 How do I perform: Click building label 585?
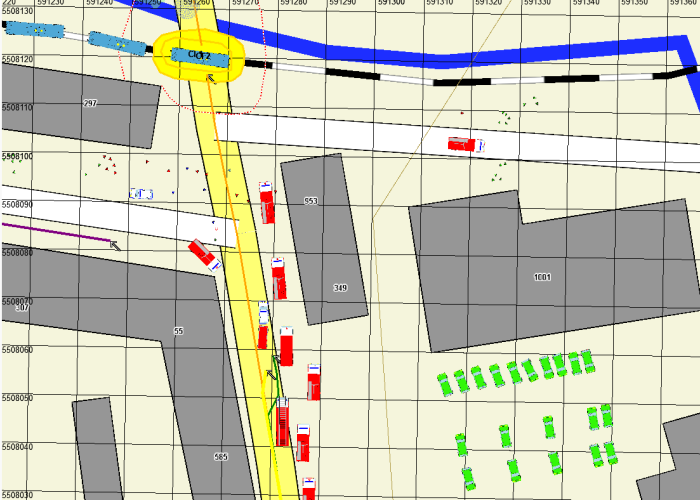click(x=221, y=457)
